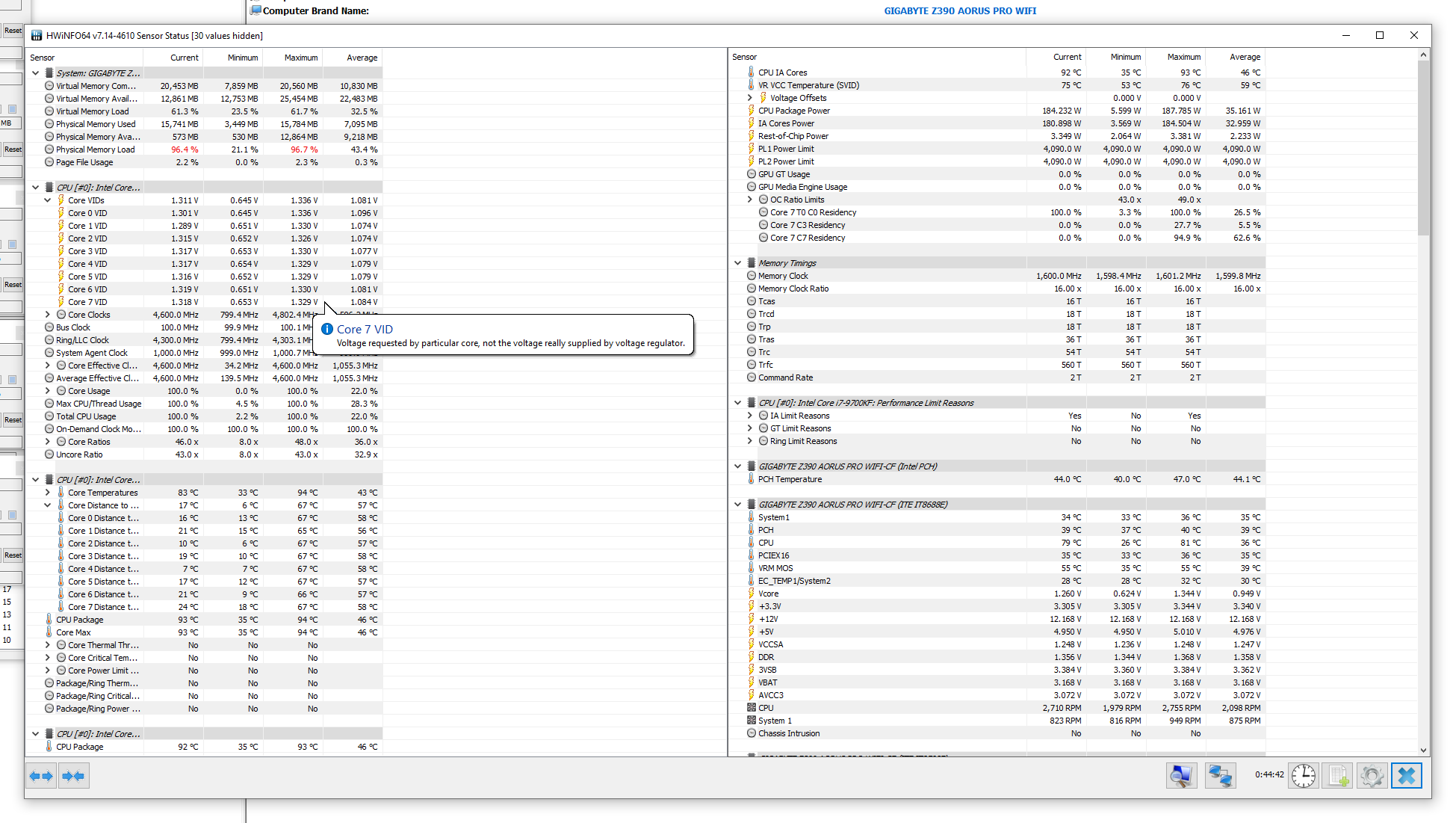The width and height of the screenshot is (1456, 823).
Task: Click the shrink columns arrows button
Action: pos(74,776)
